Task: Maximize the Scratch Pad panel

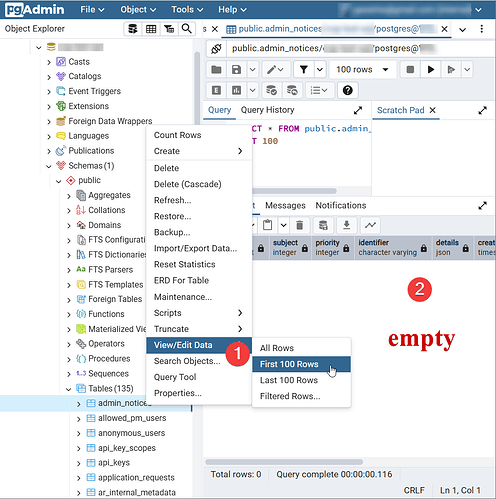Action: [482, 110]
